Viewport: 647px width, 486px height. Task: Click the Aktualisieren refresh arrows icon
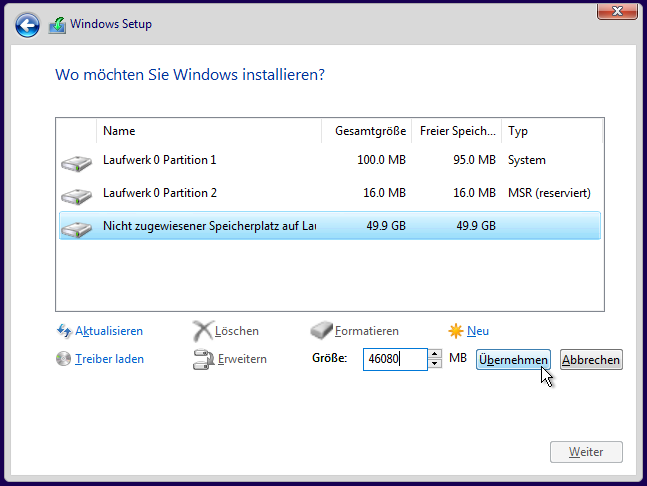coord(64,331)
